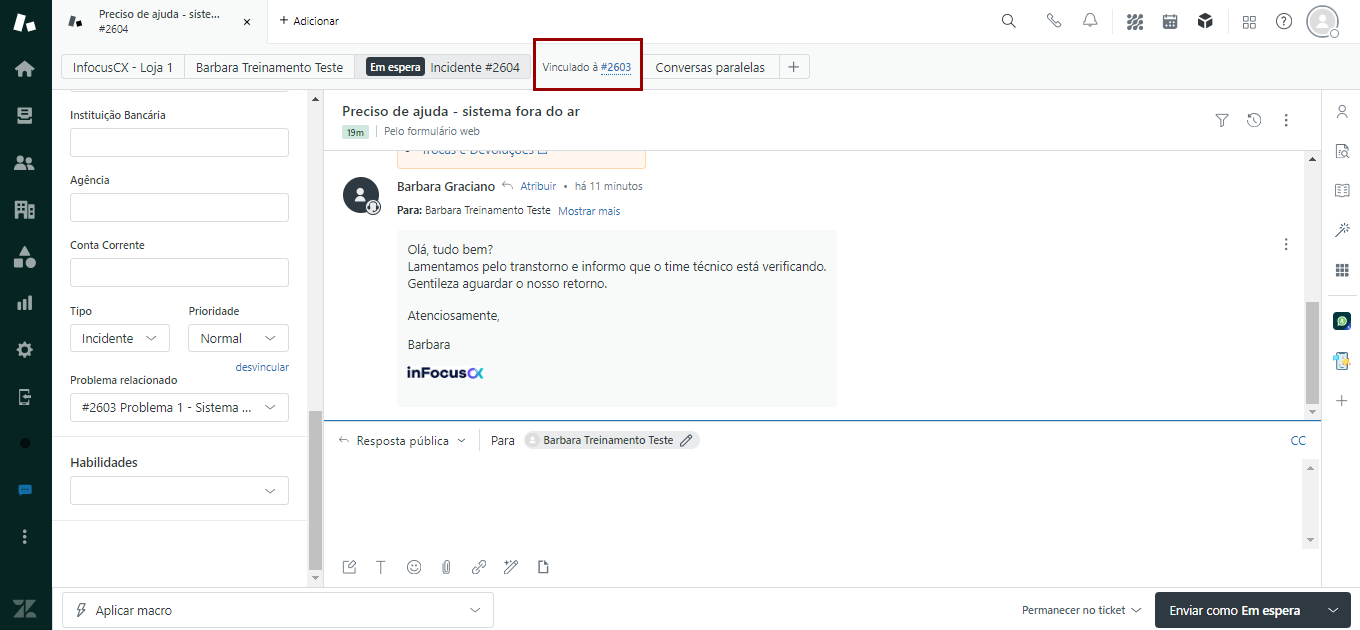Insert an emoji in the reply

(x=414, y=567)
